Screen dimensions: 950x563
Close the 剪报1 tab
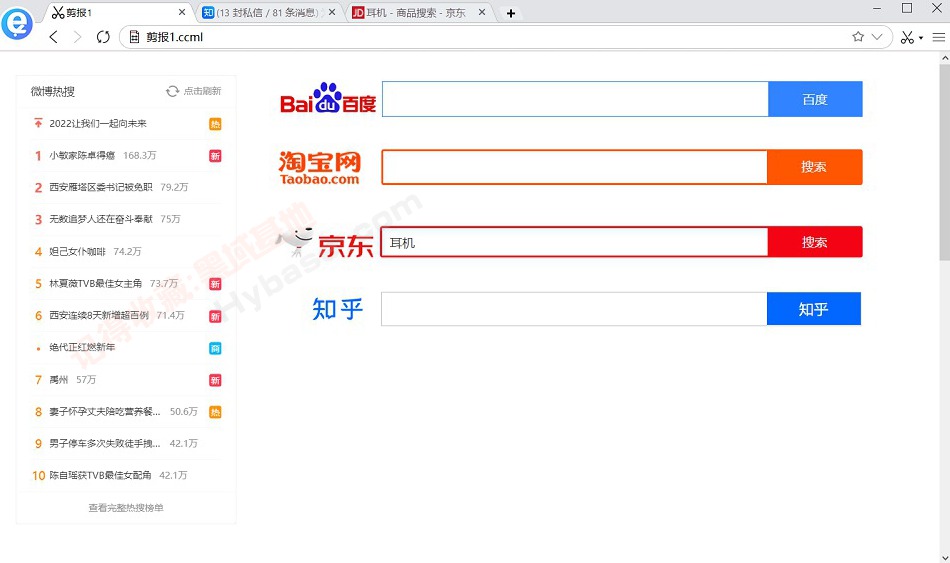click(182, 12)
